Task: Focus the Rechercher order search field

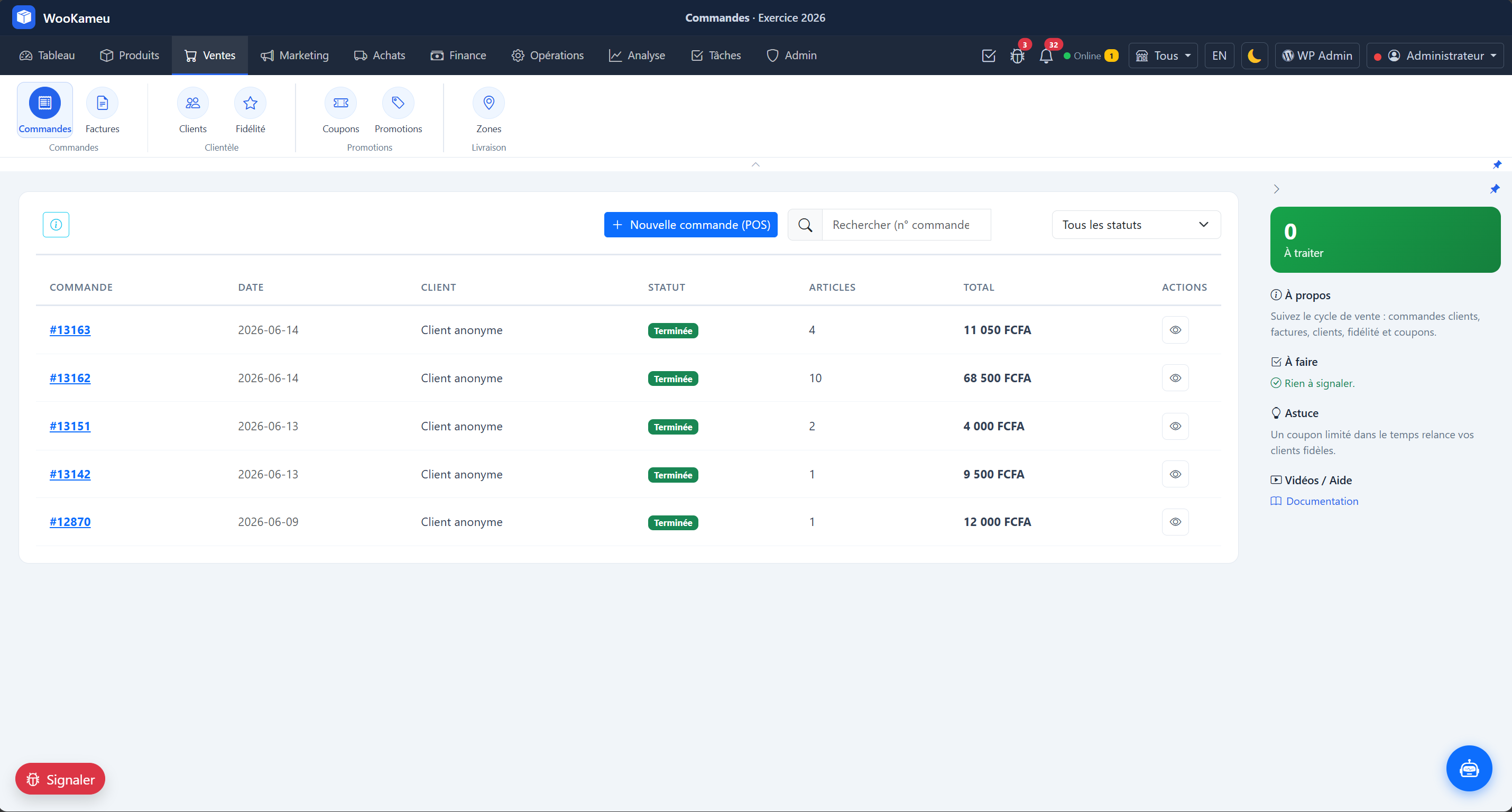Action: coord(906,225)
